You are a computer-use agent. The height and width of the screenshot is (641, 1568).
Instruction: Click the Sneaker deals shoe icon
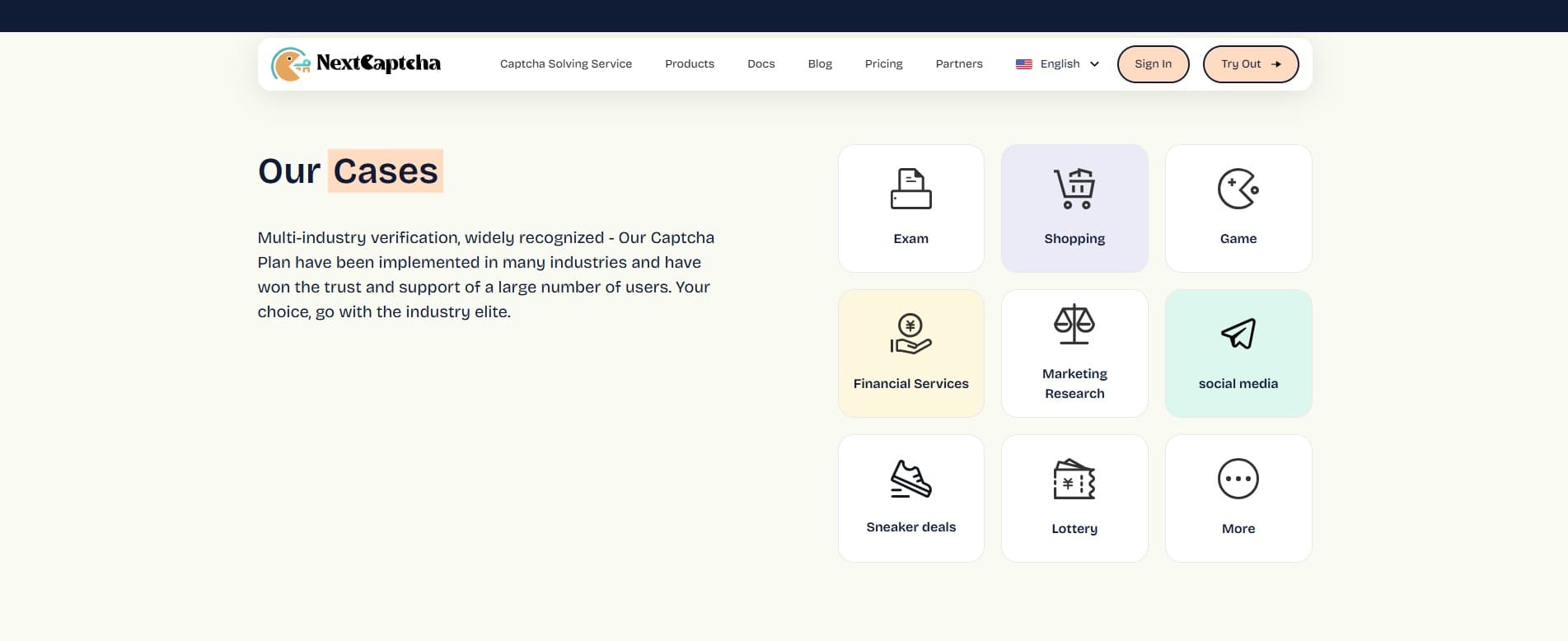pos(910,479)
